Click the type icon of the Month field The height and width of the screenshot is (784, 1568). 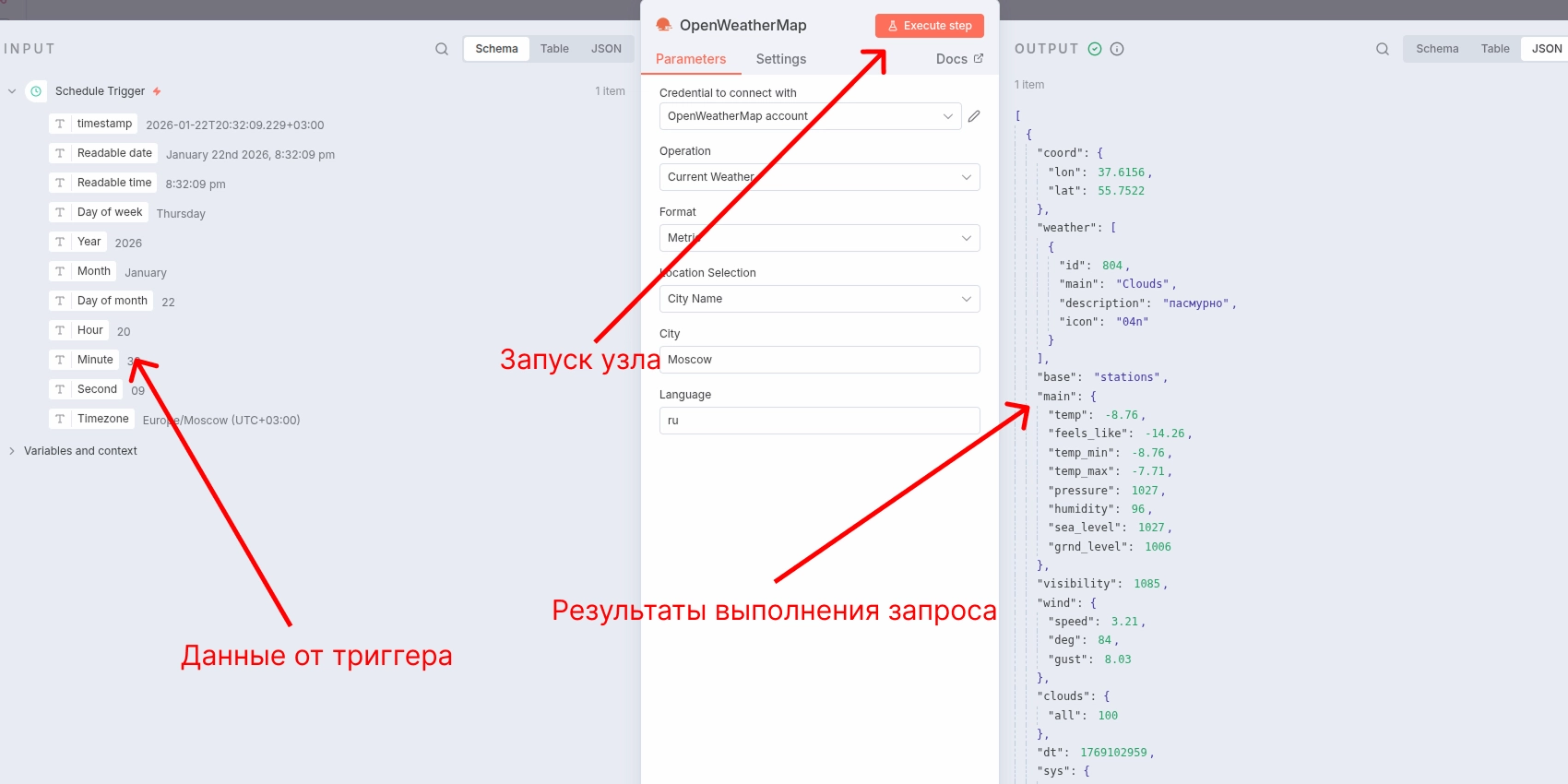click(x=60, y=271)
